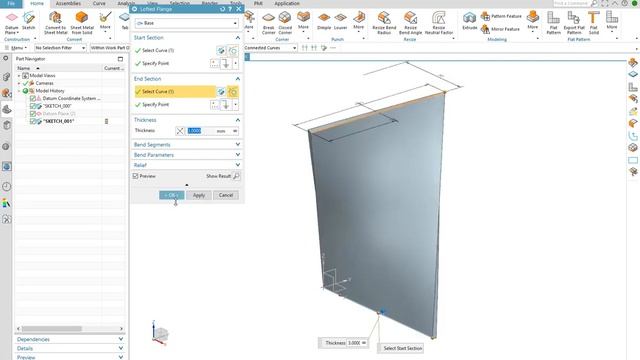
Task: Select the Louver punch tool
Action: [340, 21]
